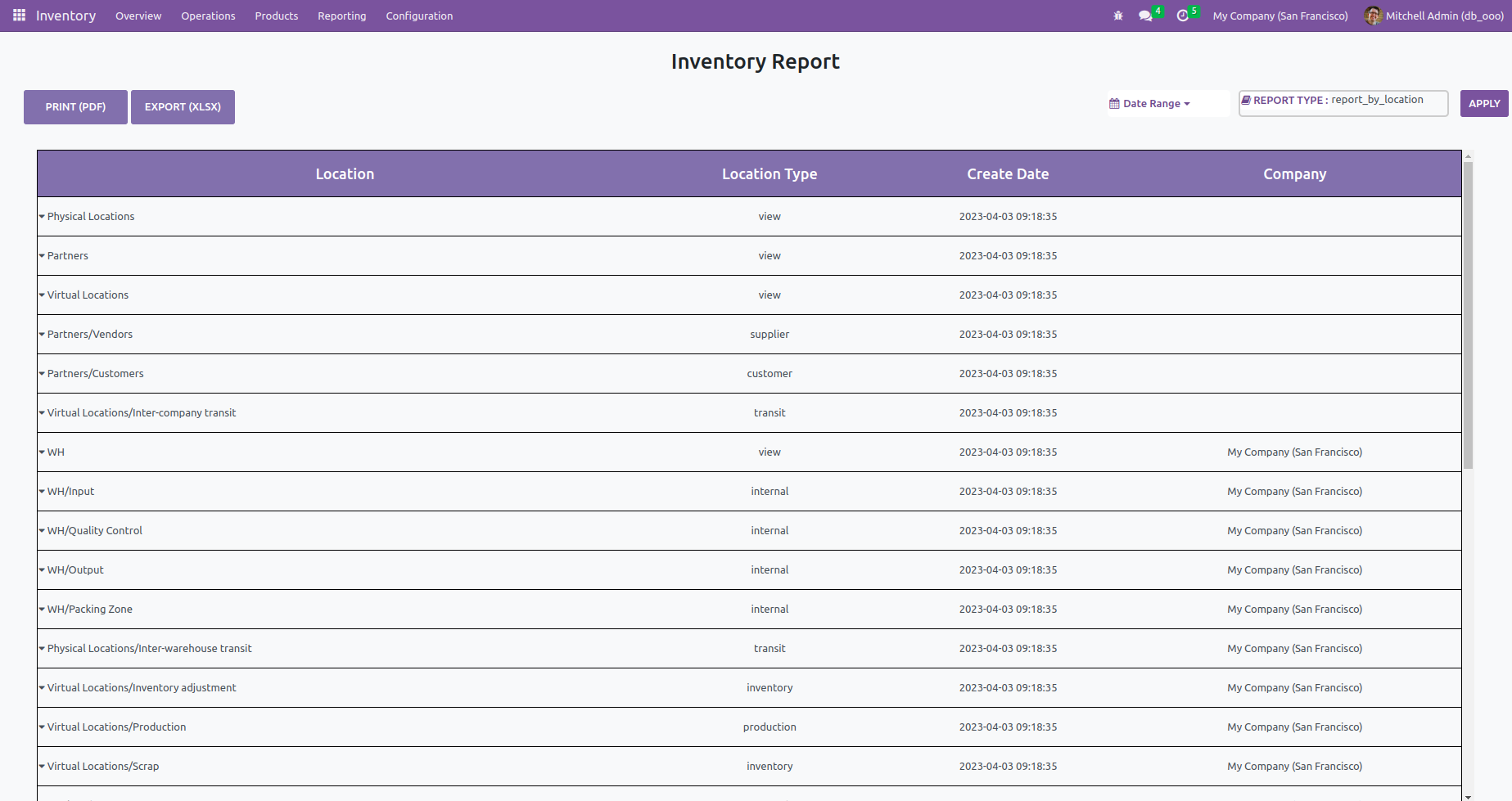
Task: Open the Operations menu
Action: pyautogui.click(x=208, y=16)
